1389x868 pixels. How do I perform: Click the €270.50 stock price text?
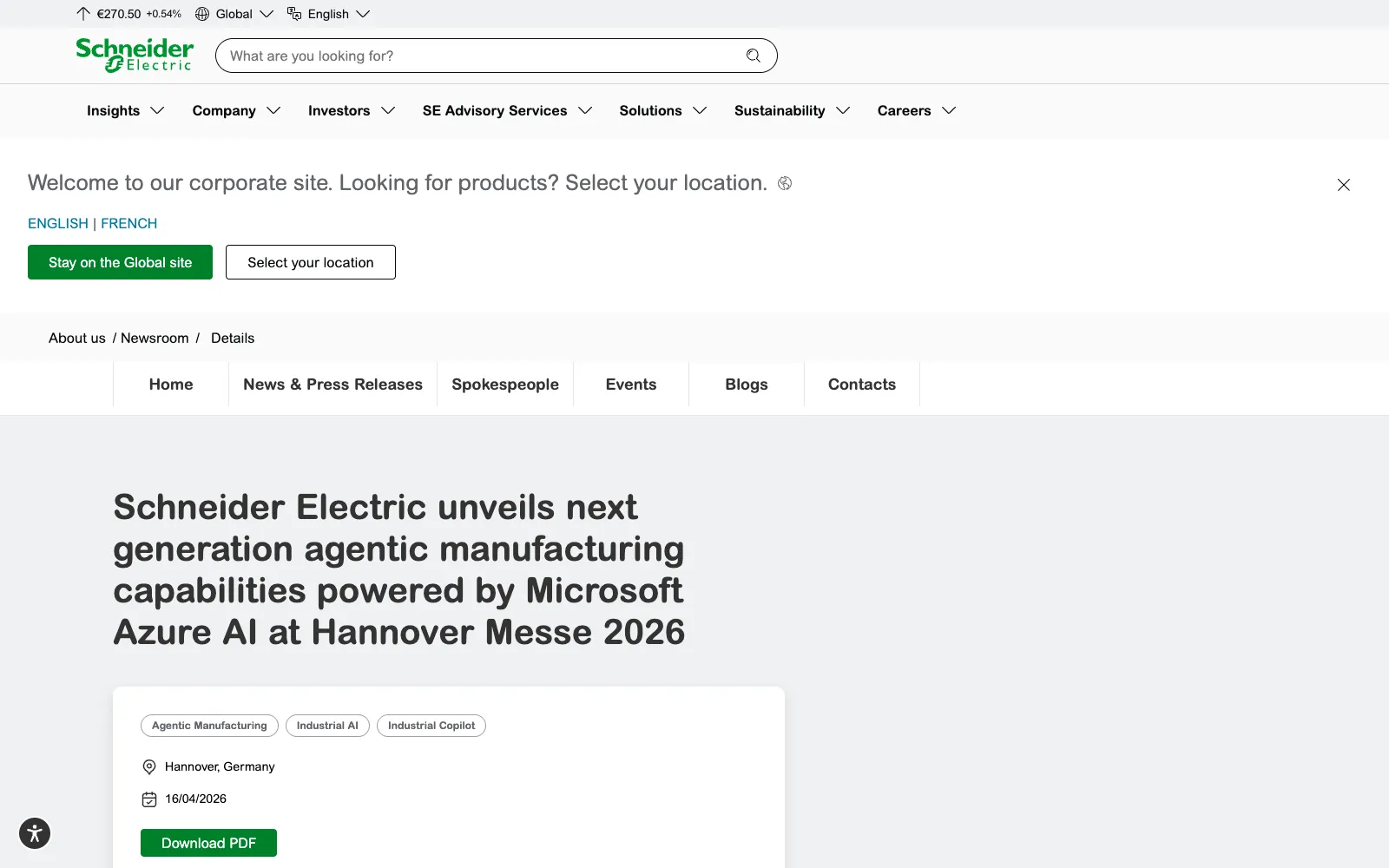coord(119,14)
